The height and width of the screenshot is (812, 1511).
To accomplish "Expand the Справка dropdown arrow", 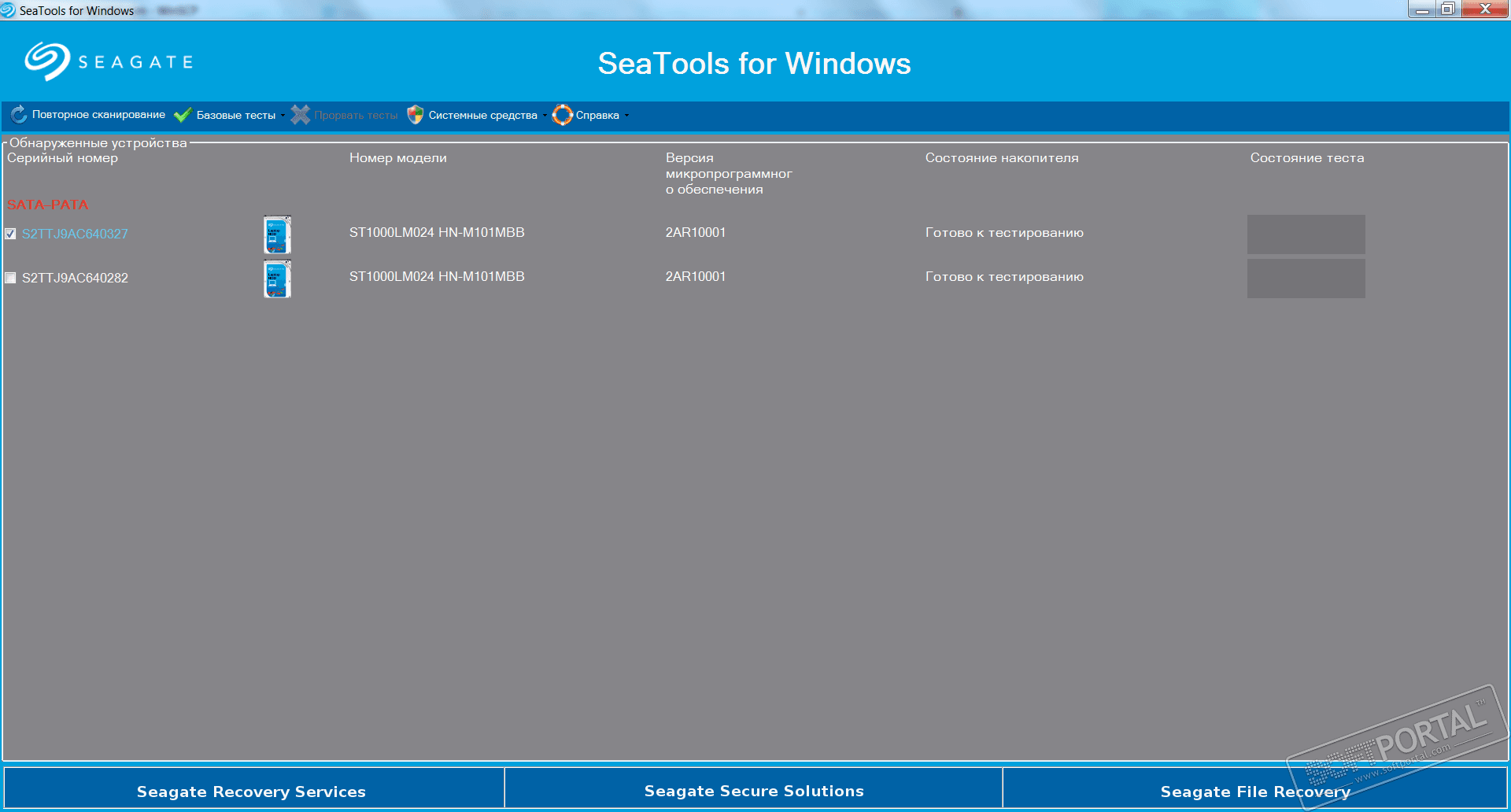I will (x=626, y=116).
